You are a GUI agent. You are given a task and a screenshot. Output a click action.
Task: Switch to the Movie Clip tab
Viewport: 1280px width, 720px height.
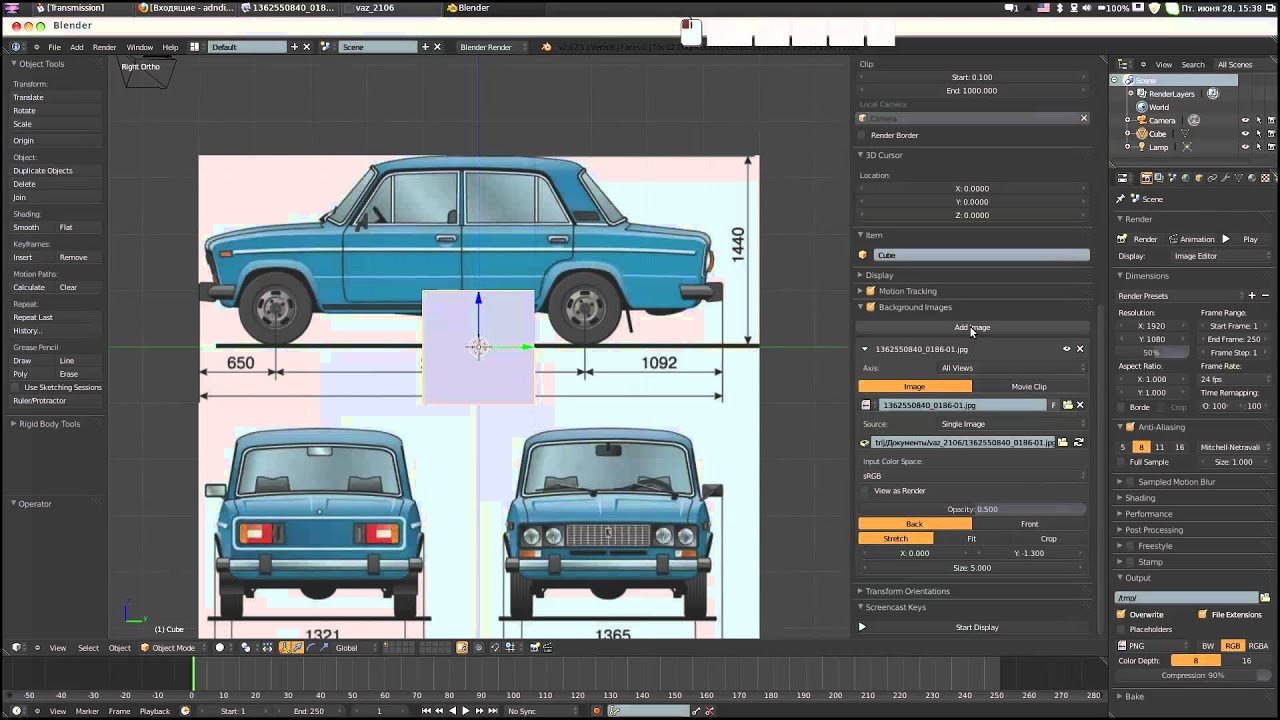tap(1029, 386)
